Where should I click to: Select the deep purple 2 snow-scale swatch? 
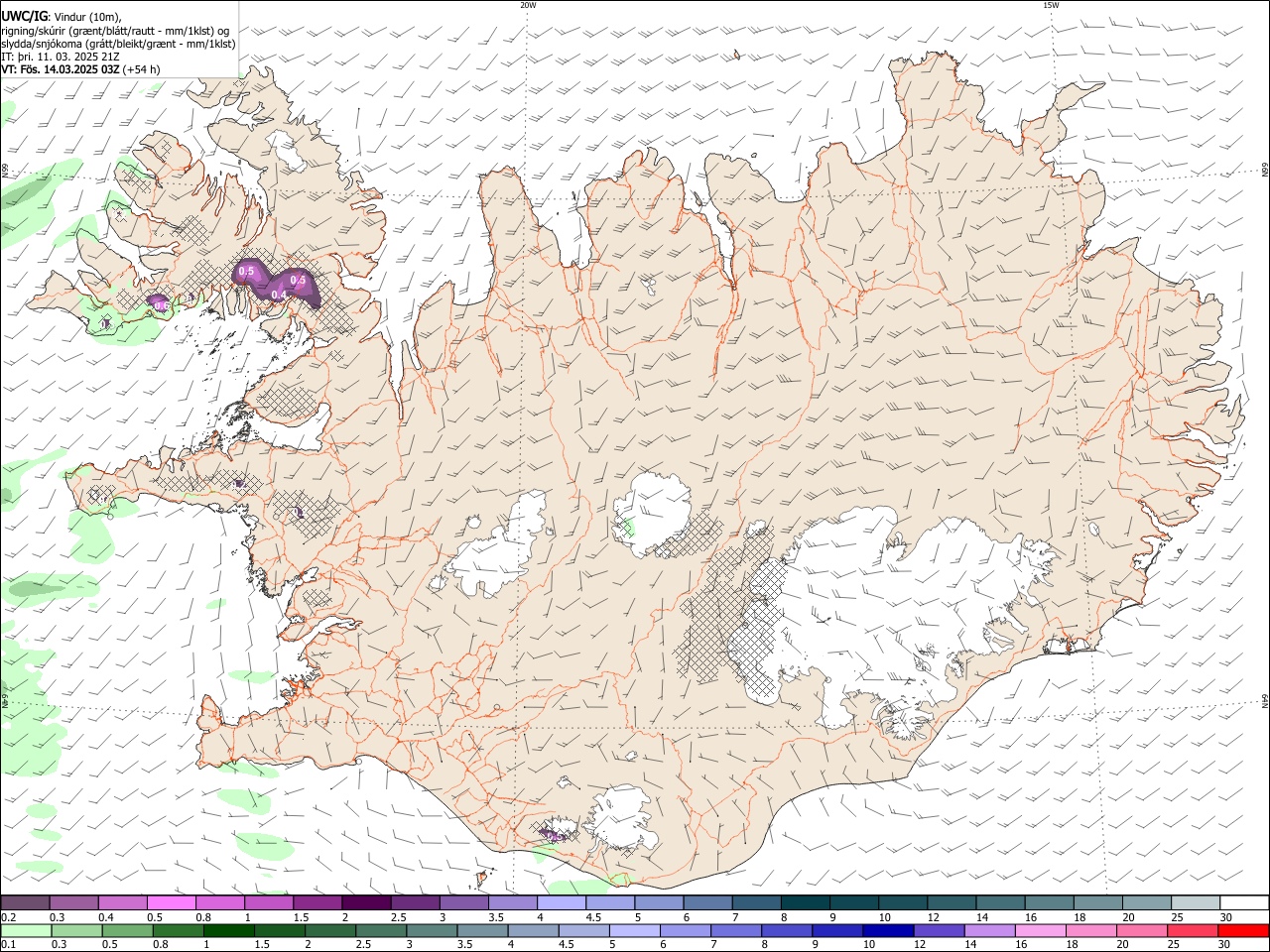pyautogui.click(x=366, y=902)
